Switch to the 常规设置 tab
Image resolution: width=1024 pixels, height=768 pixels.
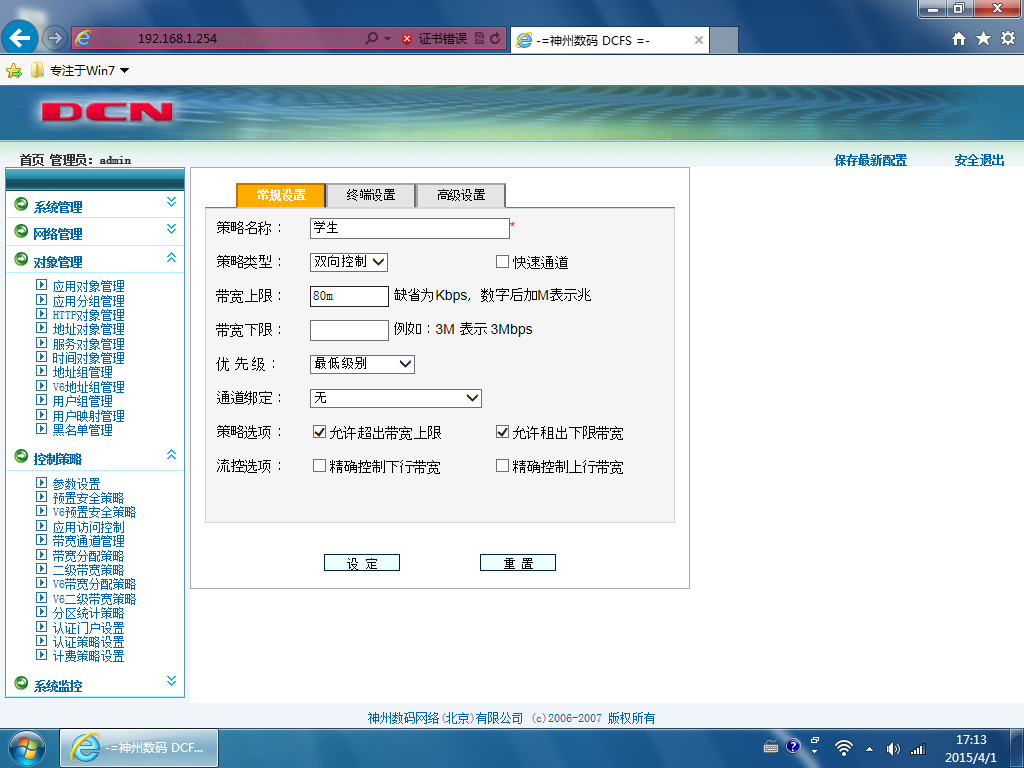pos(281,195)
